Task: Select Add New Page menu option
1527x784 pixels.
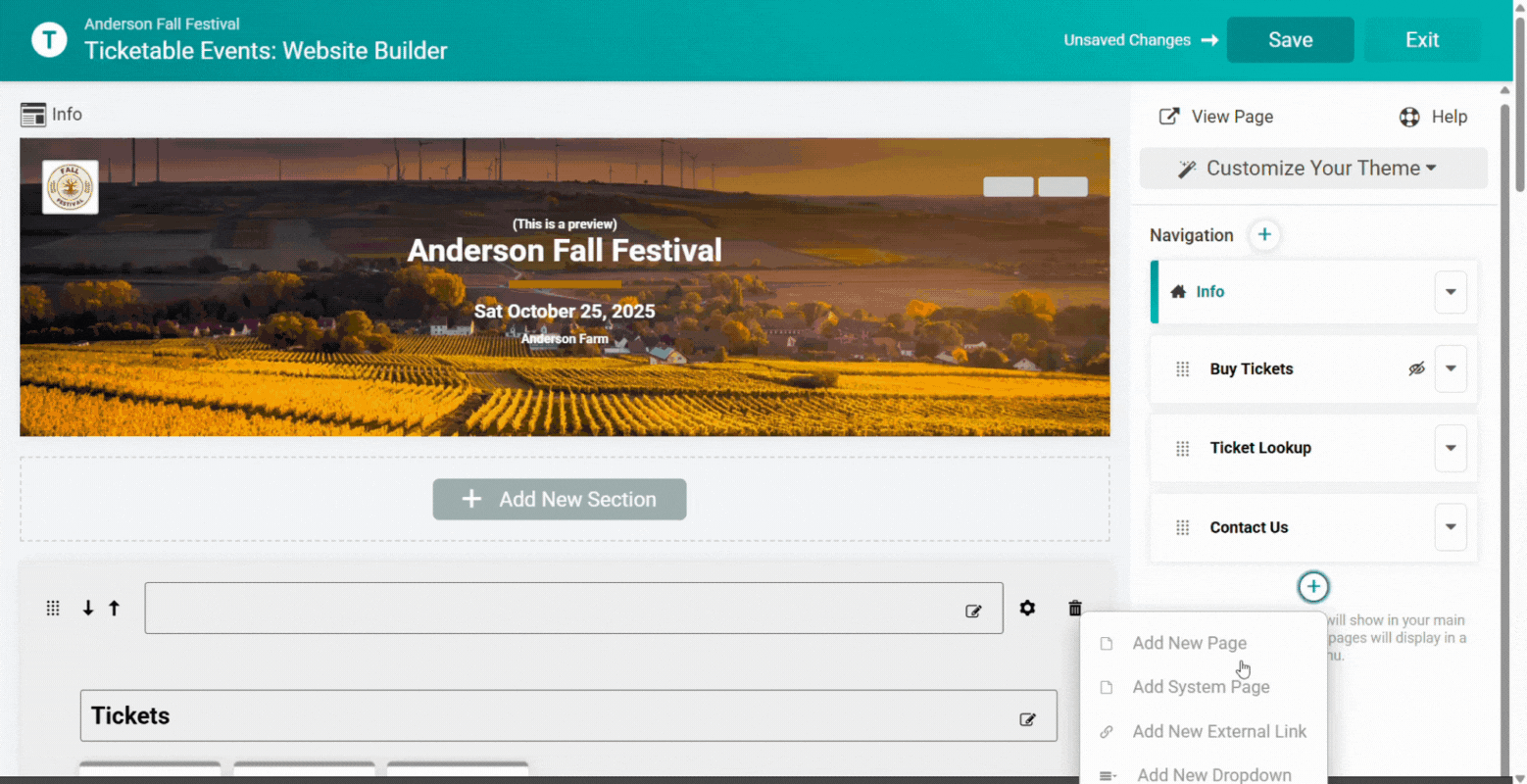Action: pyautogui.click(x=1189, y=643)
